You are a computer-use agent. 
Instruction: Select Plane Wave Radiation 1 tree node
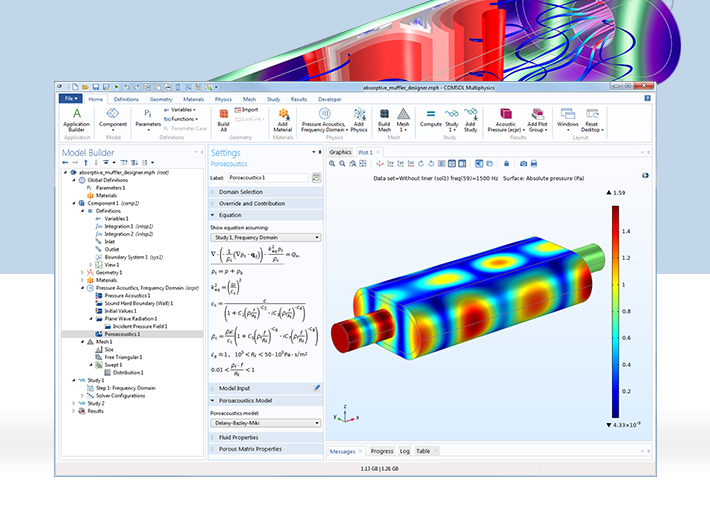[131, 319]
